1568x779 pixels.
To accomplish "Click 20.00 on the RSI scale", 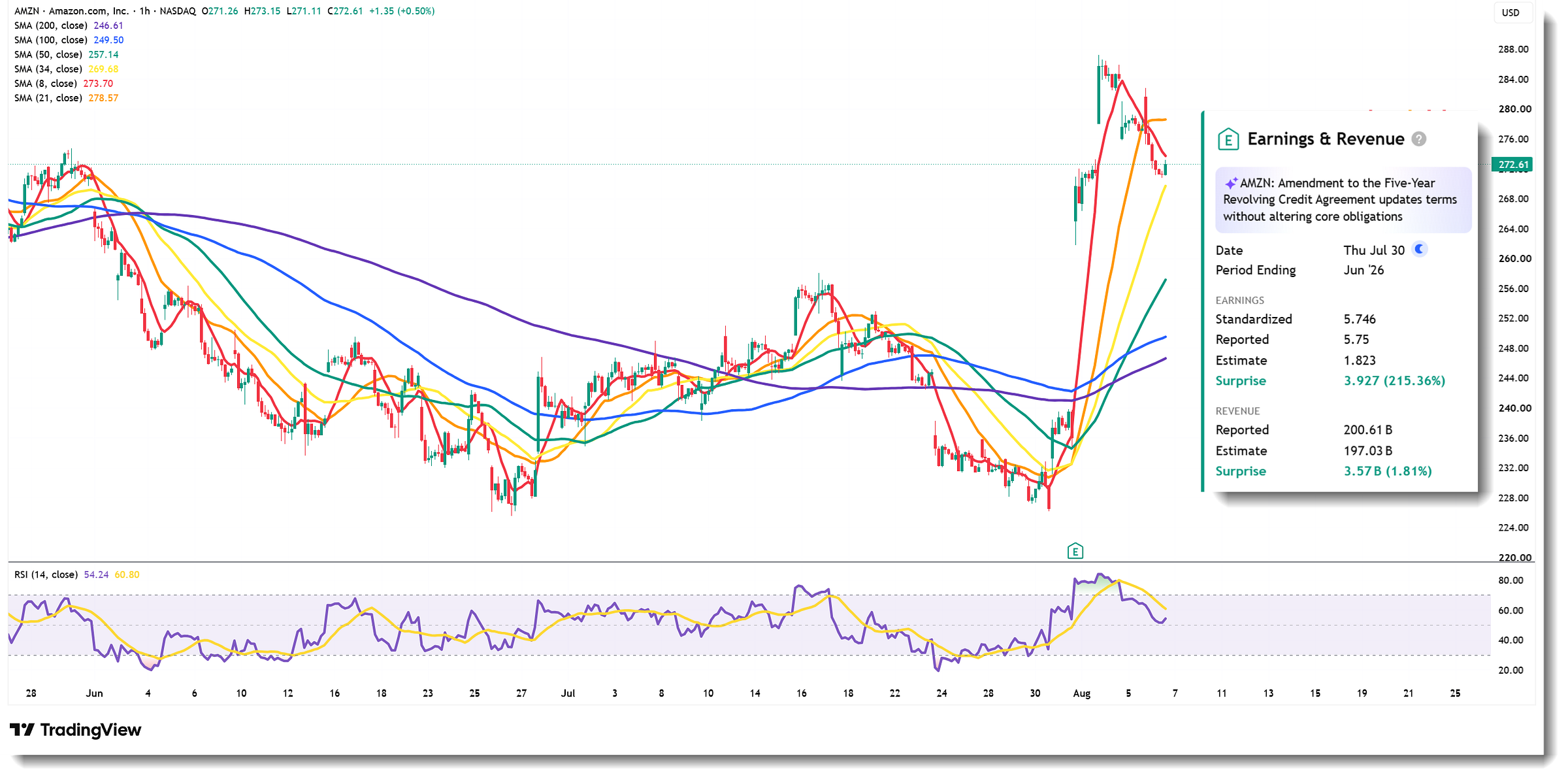I will (1511, 669).
